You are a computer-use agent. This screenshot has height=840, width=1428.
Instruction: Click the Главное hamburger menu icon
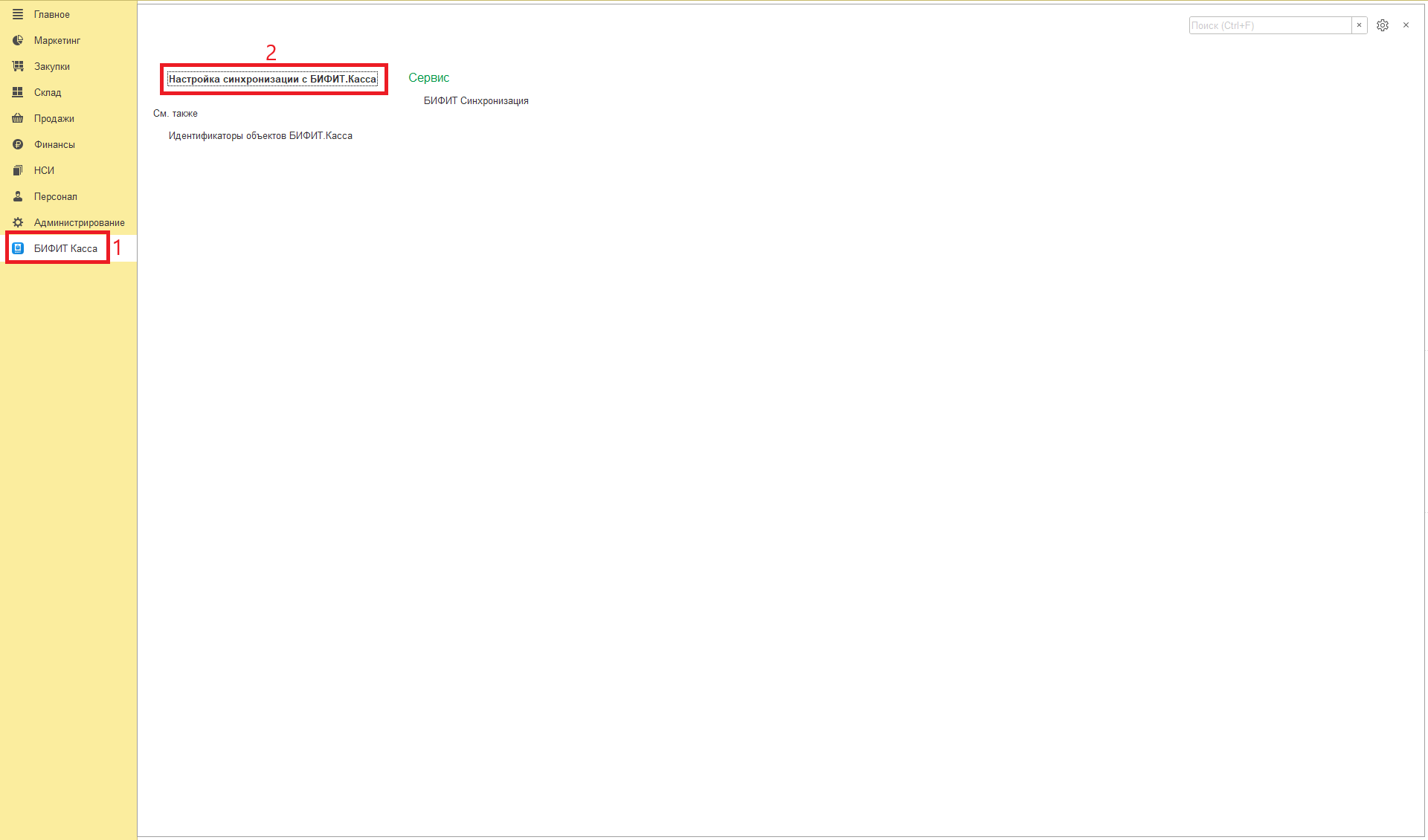18,14
